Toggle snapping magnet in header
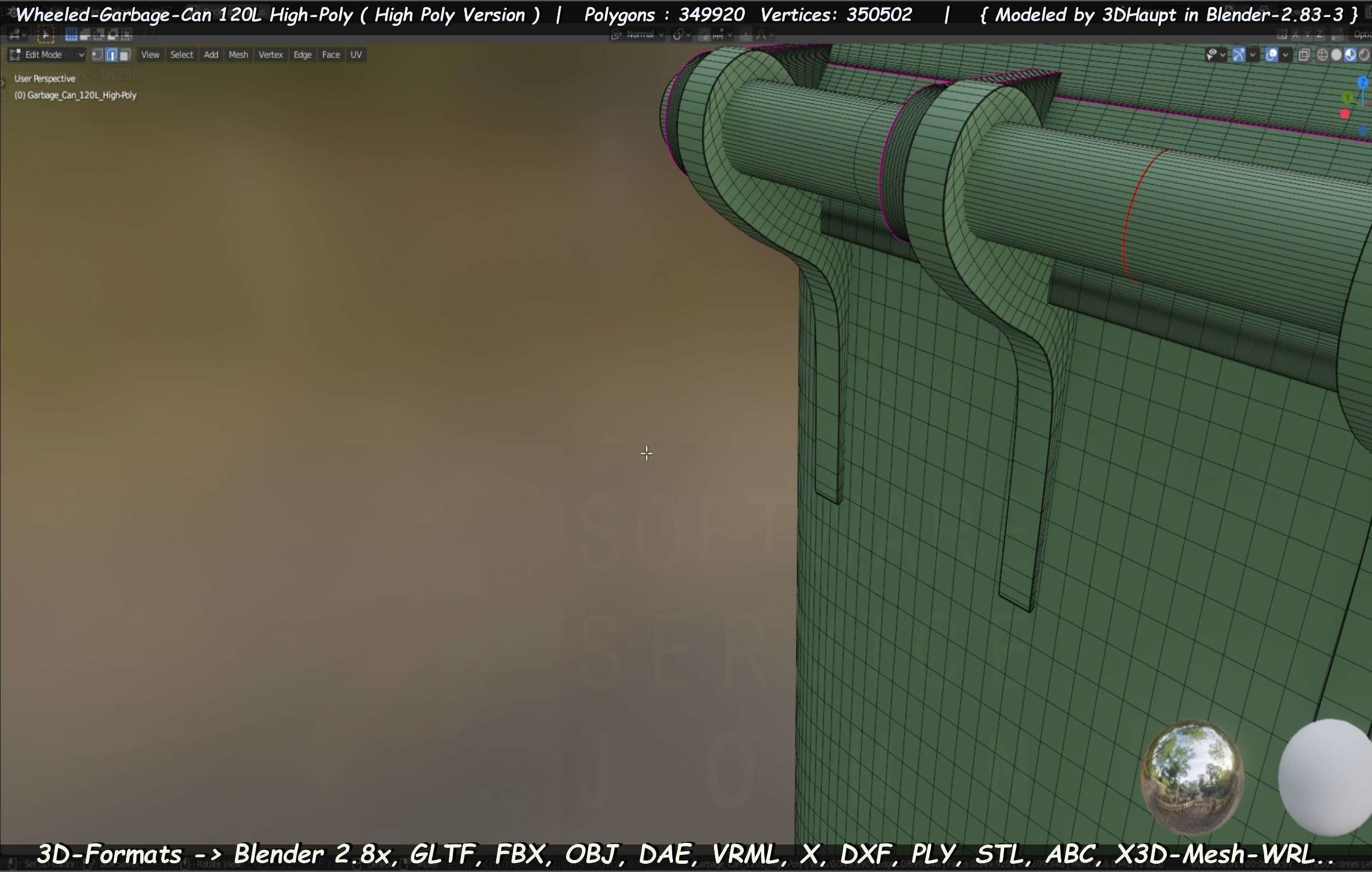 tap(705, 35)
